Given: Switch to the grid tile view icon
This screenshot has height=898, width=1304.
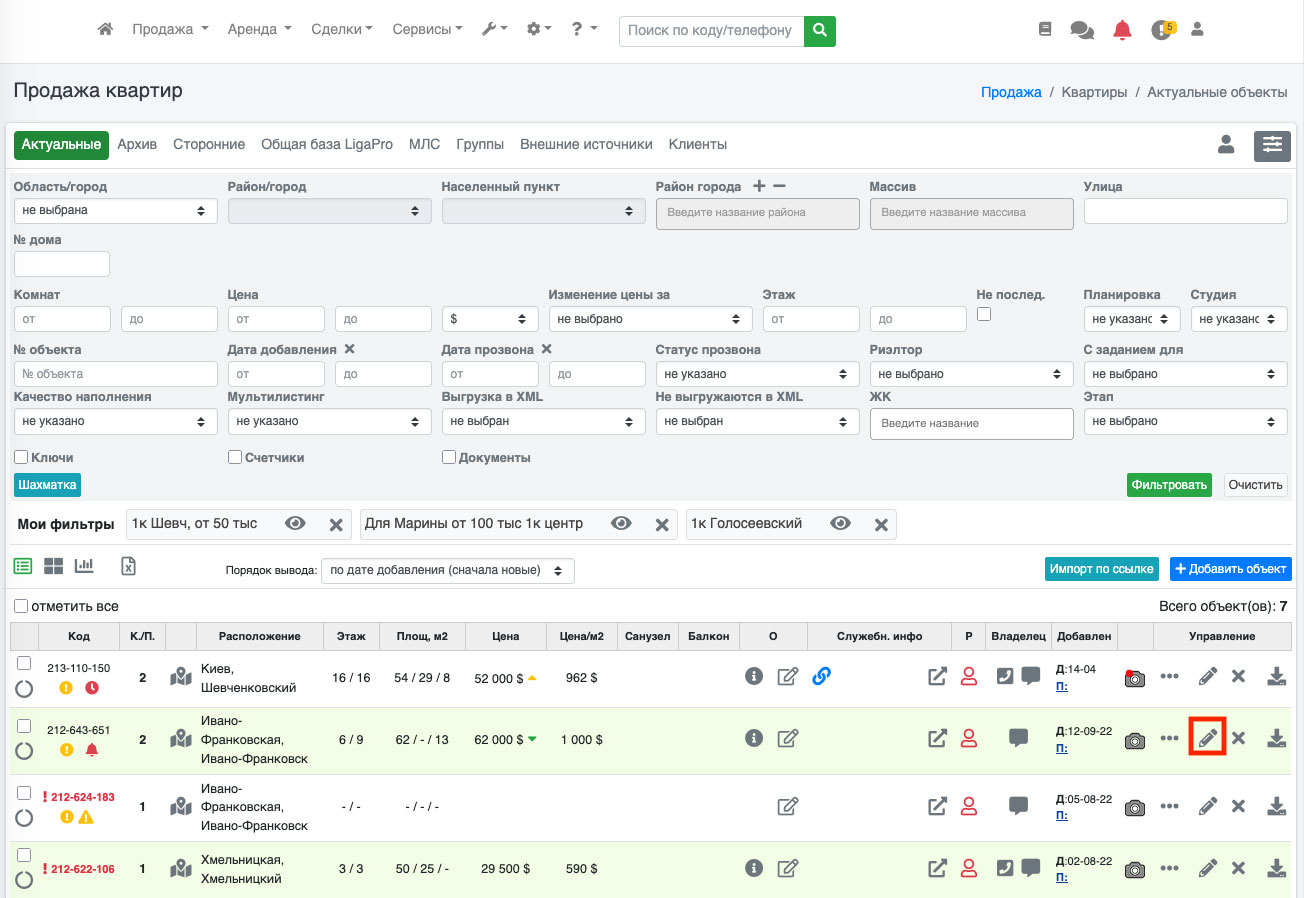Looking at the screenshot, I should [x=53, y=566].
